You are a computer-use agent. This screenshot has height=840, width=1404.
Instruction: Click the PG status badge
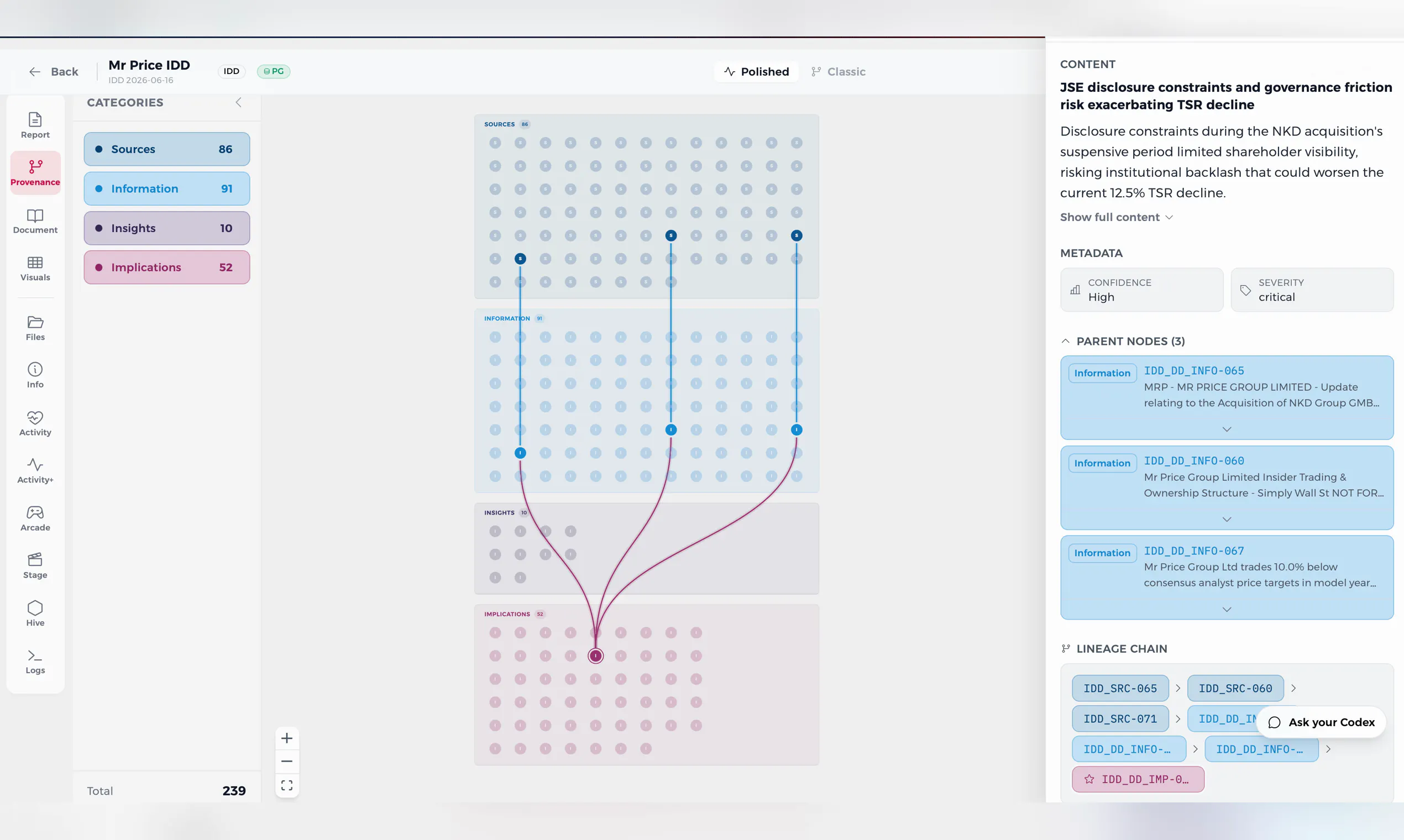(274, 71)
